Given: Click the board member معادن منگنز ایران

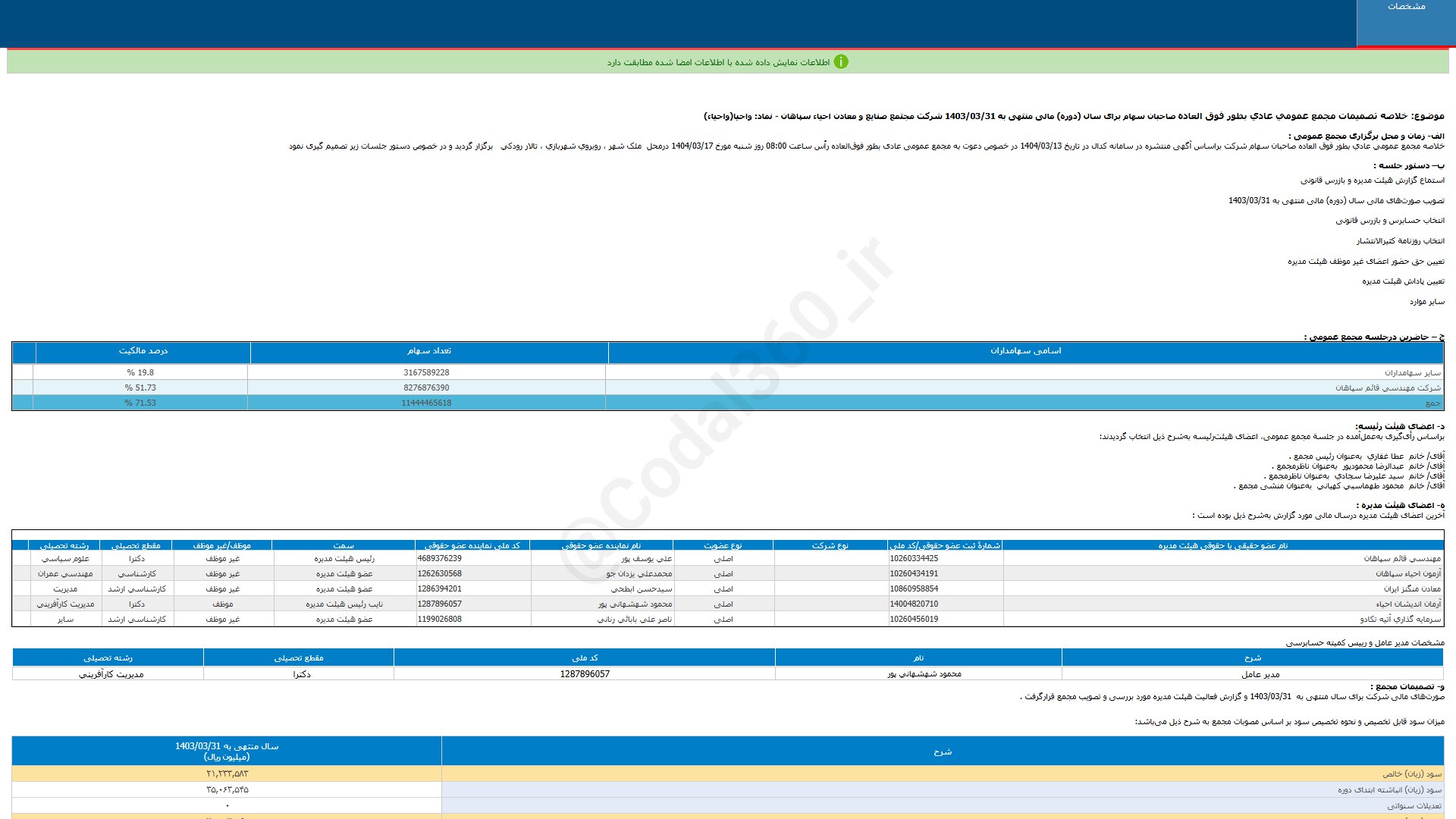Looking at the screenshot, I should point(1412,589).
